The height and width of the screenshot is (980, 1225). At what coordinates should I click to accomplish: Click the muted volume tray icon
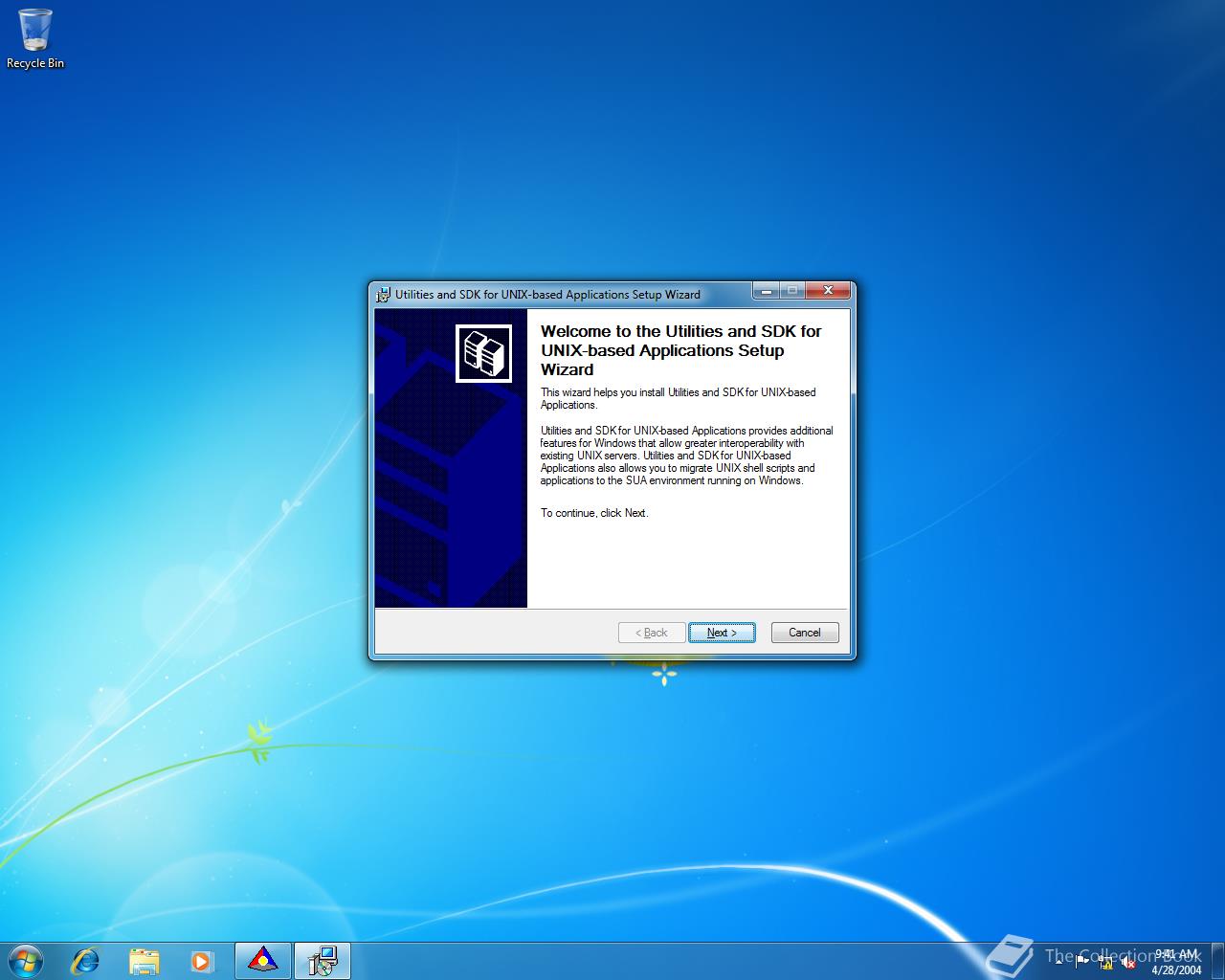1128,963
